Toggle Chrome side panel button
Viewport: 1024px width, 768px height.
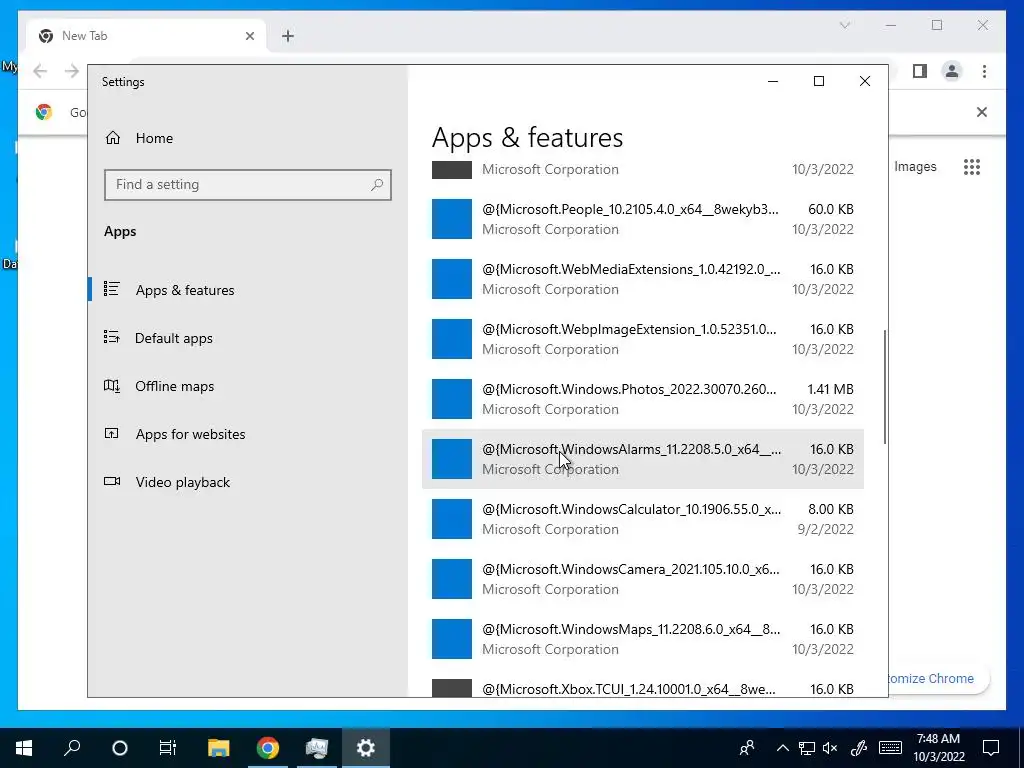[920, 71]
